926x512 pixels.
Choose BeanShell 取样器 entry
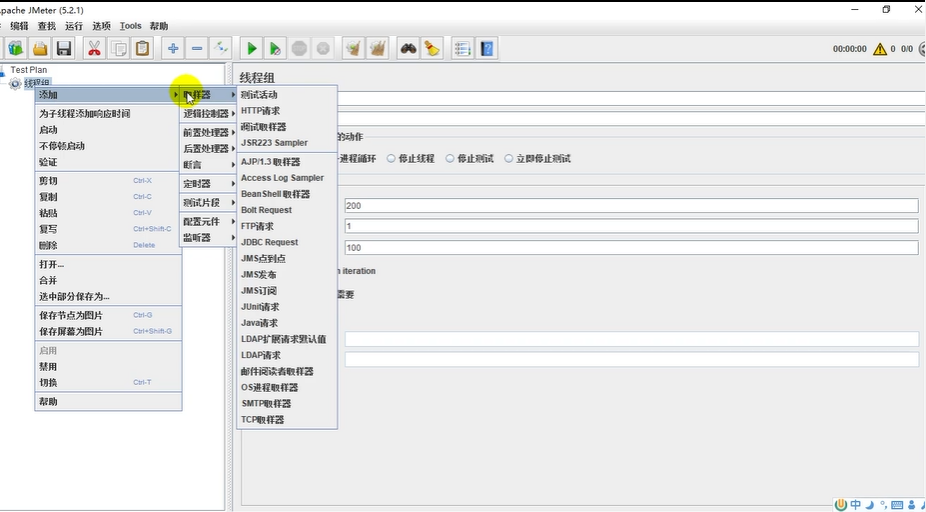click(287, 194)
